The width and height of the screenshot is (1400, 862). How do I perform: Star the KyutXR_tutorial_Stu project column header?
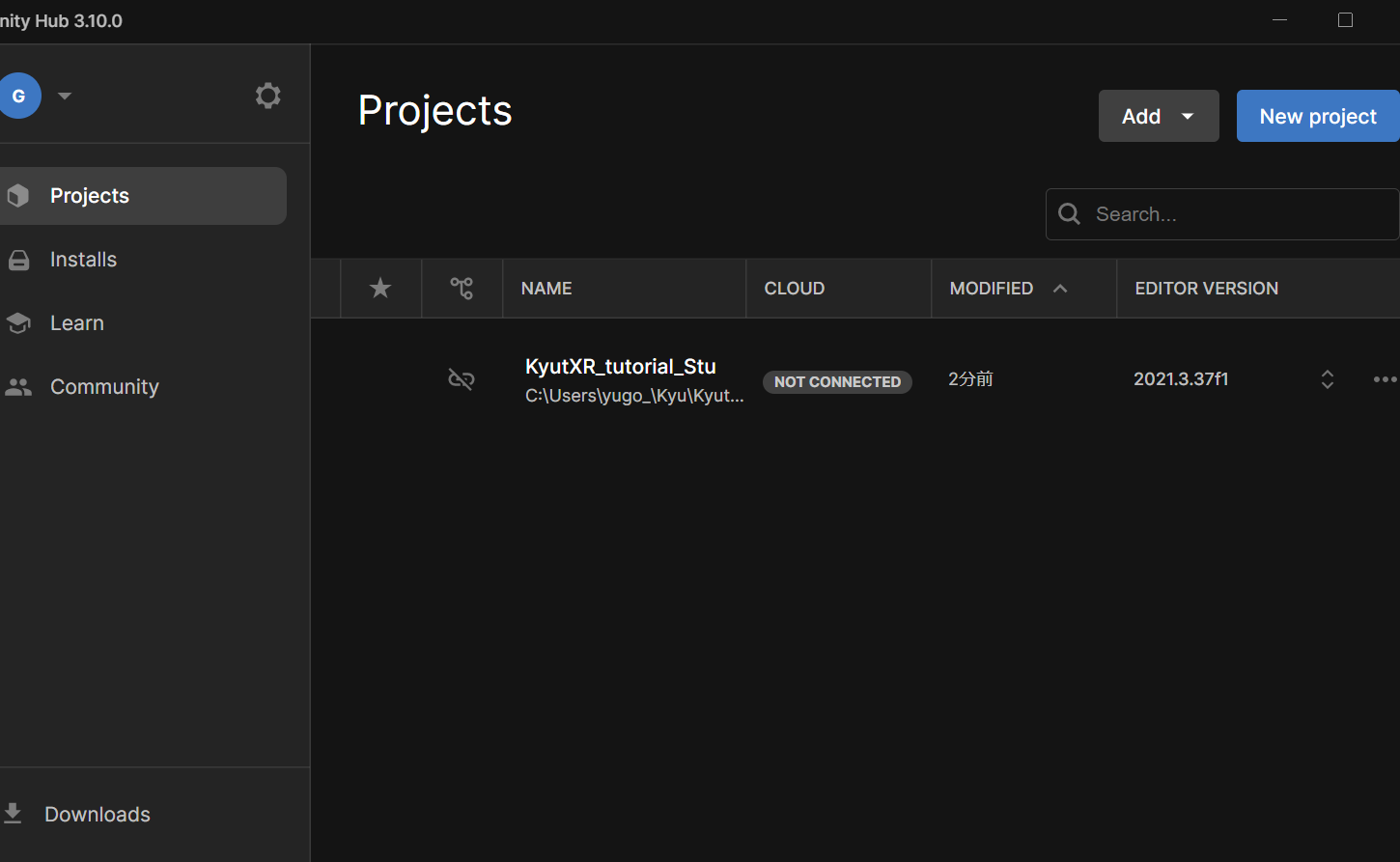379,288
